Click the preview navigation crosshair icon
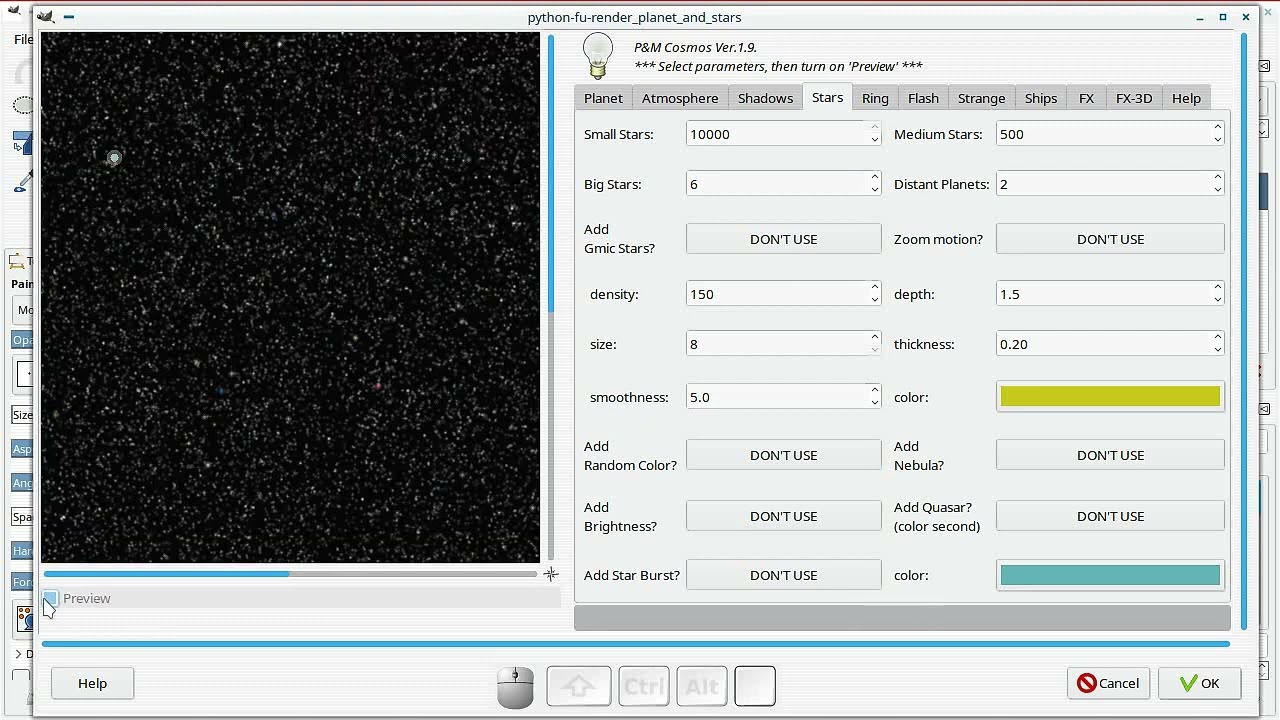 click(551, 574)
